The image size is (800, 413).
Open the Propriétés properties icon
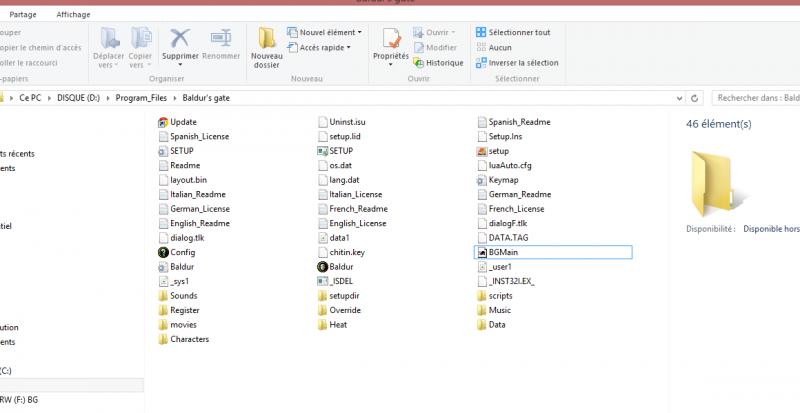point(391,38)
